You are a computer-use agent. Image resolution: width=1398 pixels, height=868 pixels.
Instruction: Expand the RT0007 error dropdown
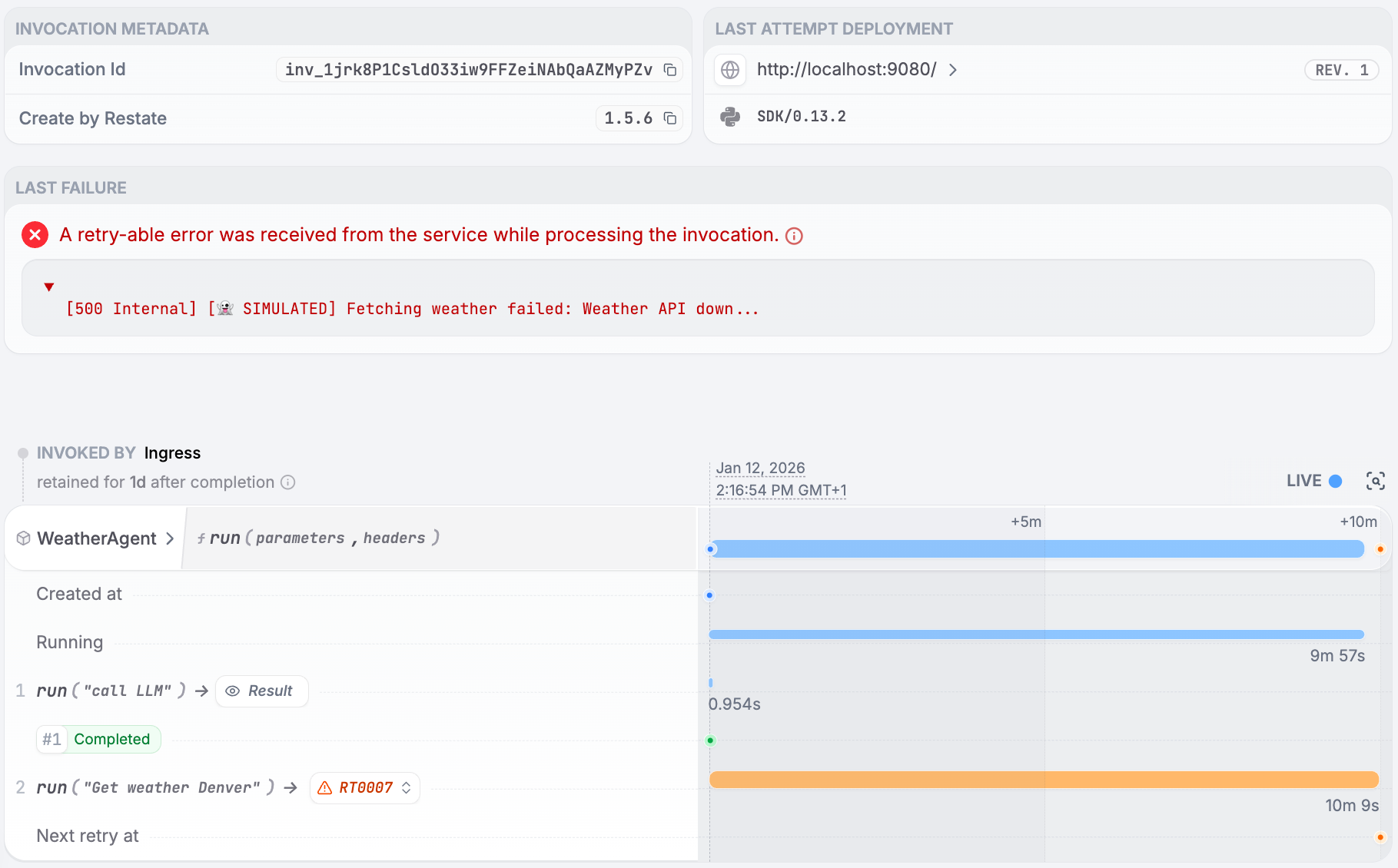[365, 788]
